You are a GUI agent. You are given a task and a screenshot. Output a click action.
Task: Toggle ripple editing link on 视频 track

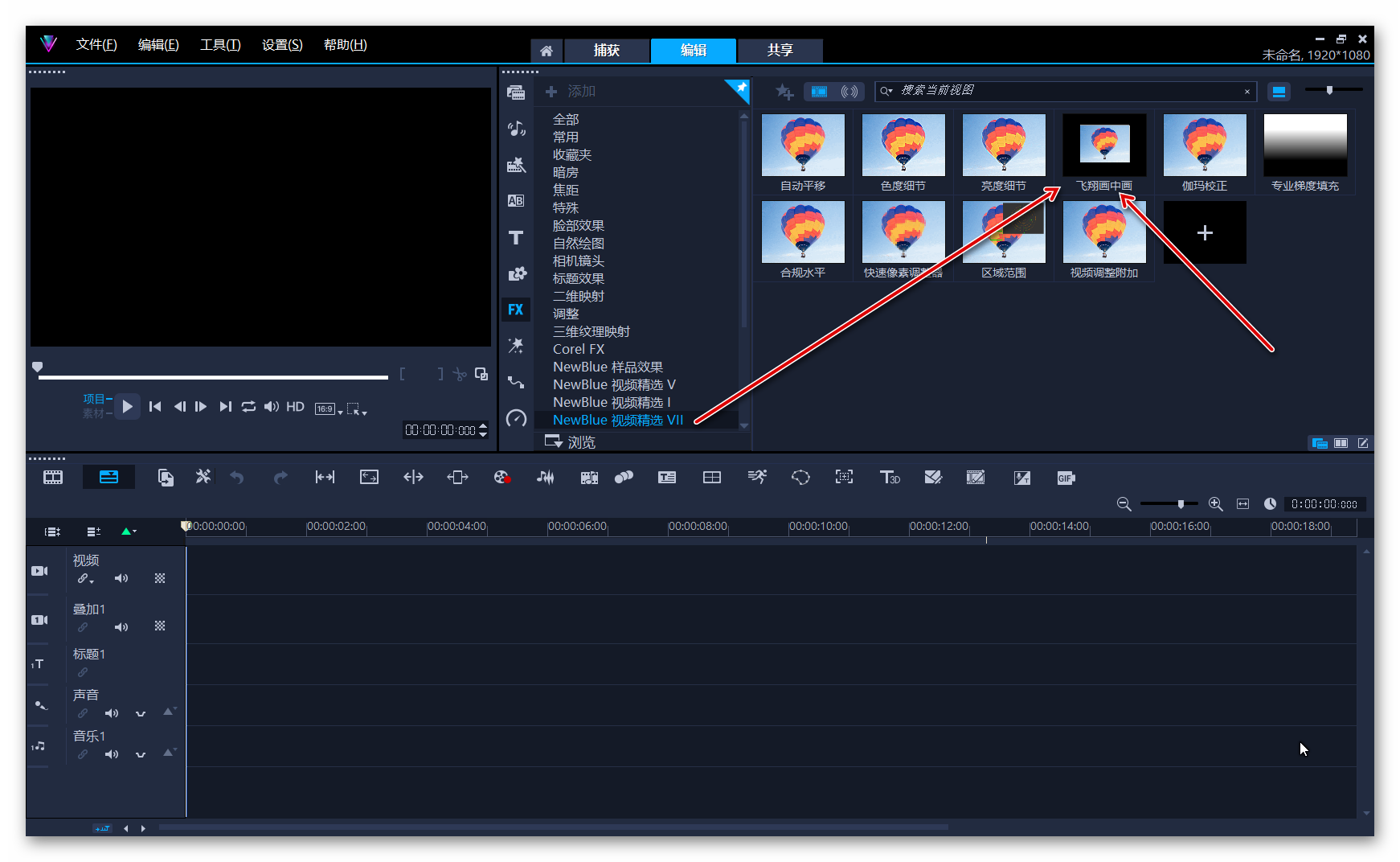84,579
